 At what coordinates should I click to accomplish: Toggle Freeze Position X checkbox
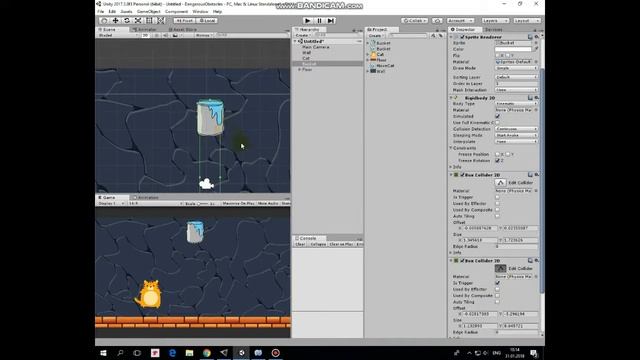pos(498,154)
